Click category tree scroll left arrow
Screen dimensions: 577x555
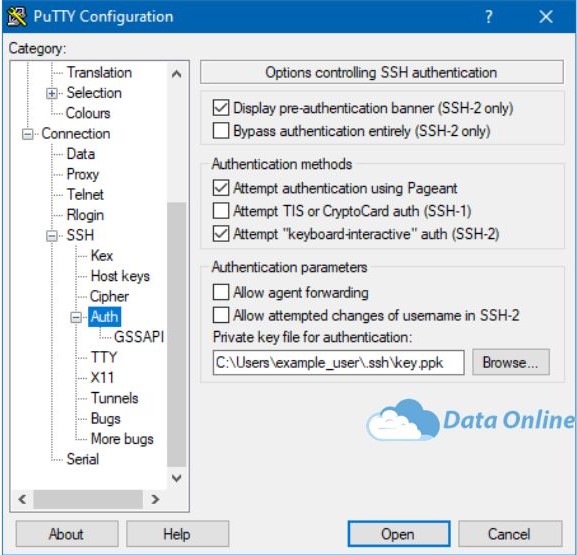pos(22,499)
